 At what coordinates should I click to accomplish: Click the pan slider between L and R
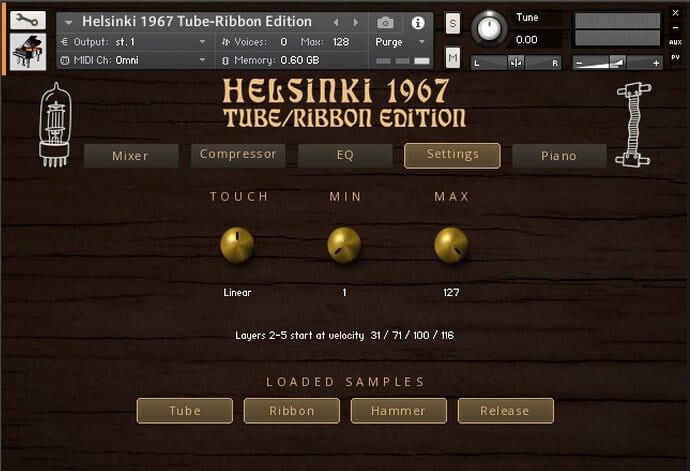click(516, 63)
